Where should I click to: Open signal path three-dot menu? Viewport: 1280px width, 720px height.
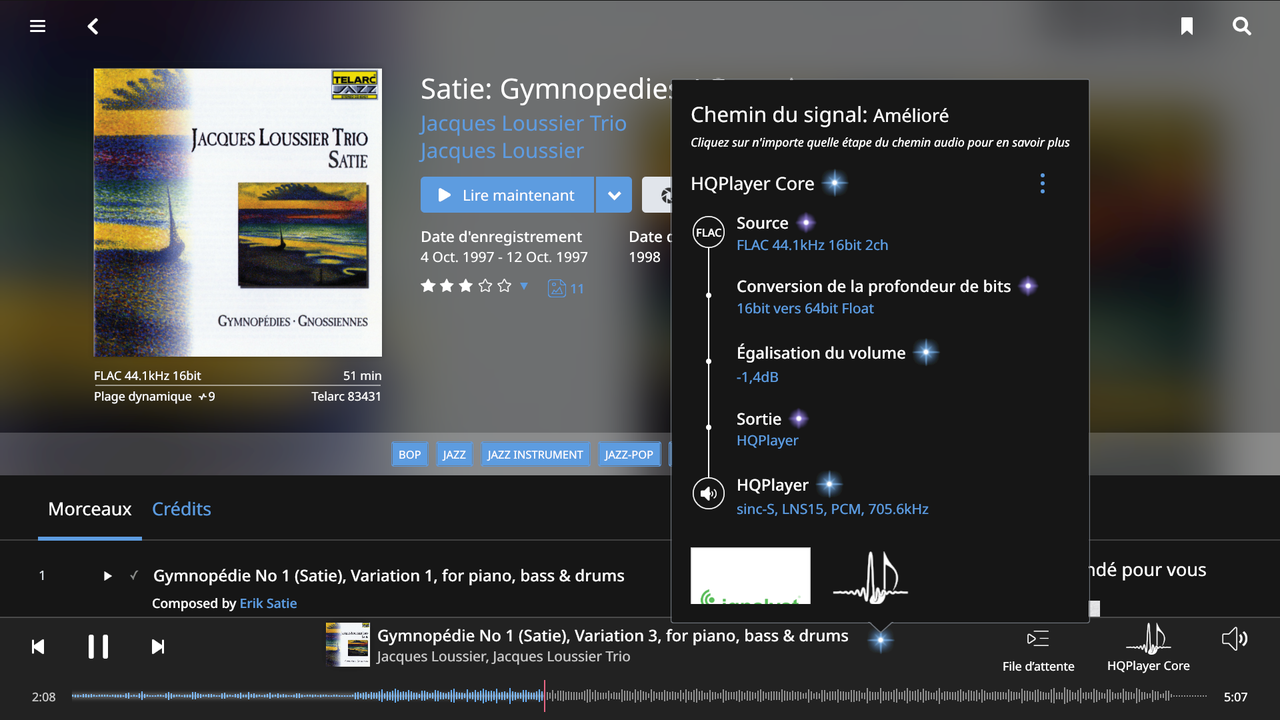pyautogui.click(x=1042, y=183)
